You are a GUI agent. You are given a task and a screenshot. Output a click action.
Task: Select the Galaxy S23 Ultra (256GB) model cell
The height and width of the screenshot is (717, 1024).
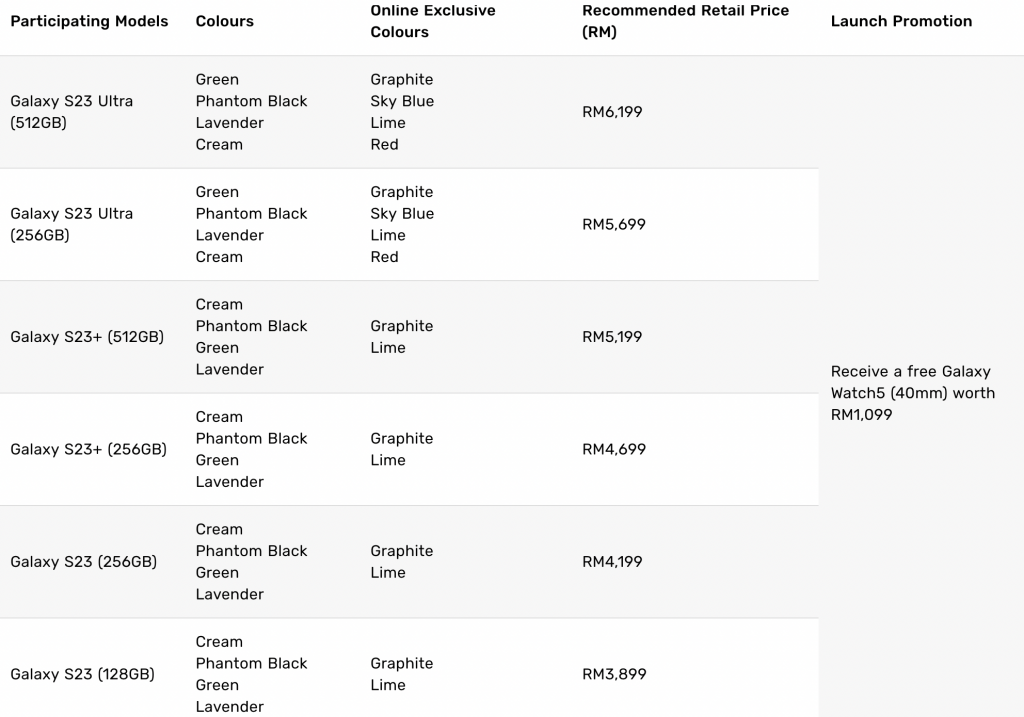[x=72, y=224]
